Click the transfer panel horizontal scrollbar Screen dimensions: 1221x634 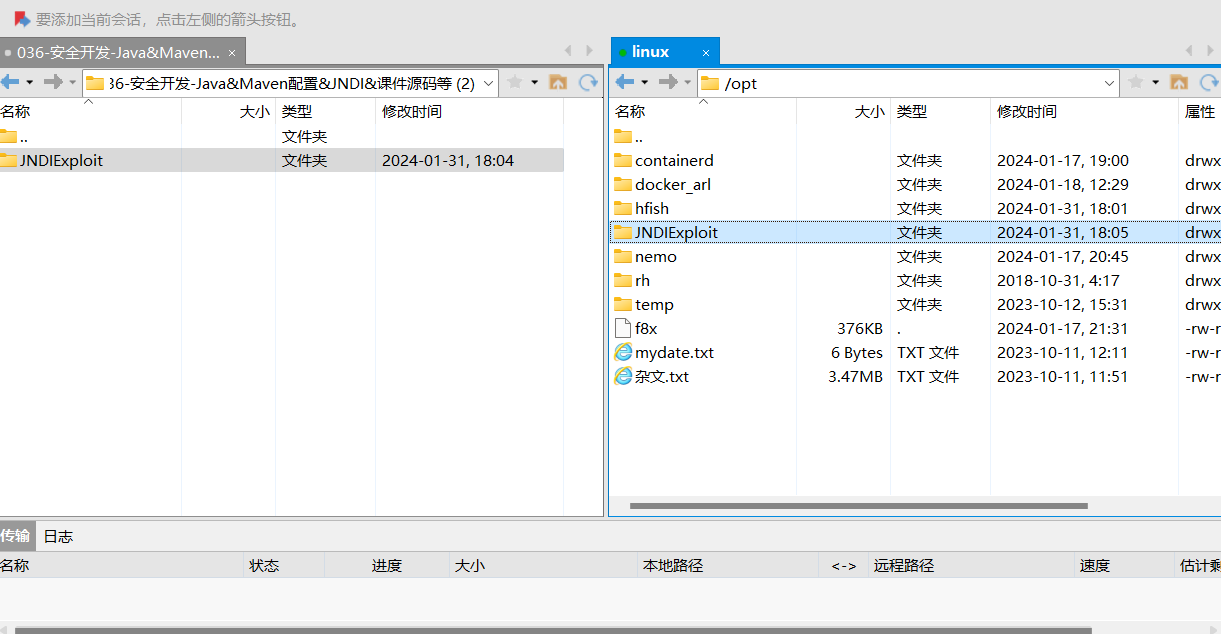(x=553, y=630)
